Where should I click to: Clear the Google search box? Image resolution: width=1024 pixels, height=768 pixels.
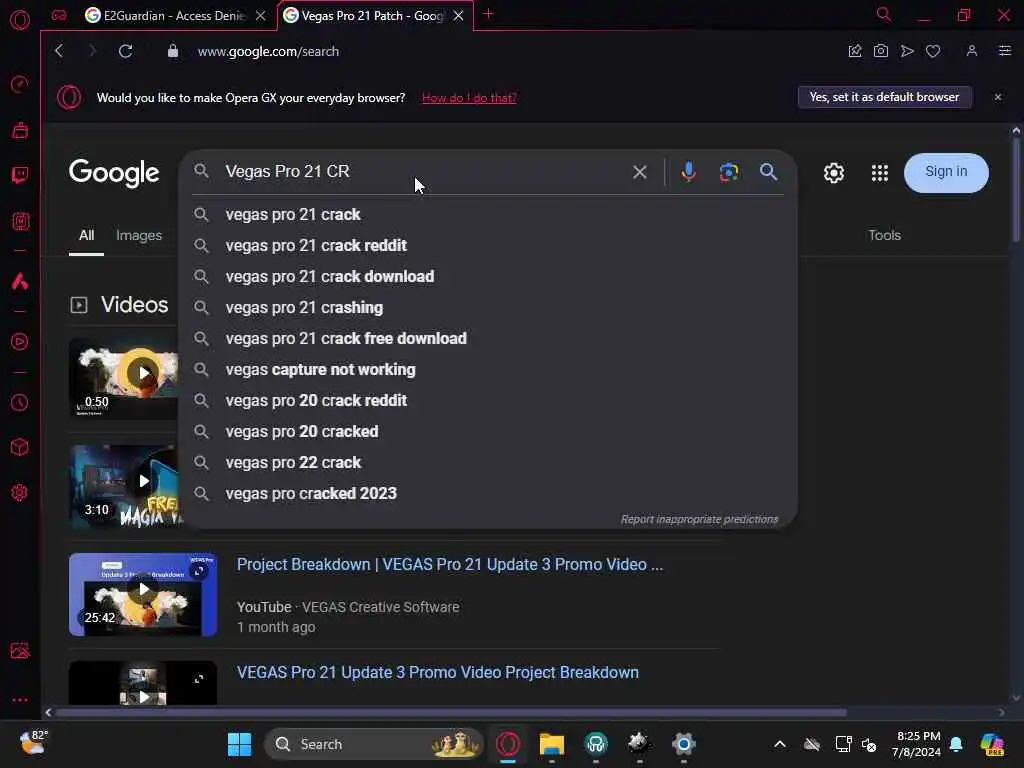[x=640, y=172]
